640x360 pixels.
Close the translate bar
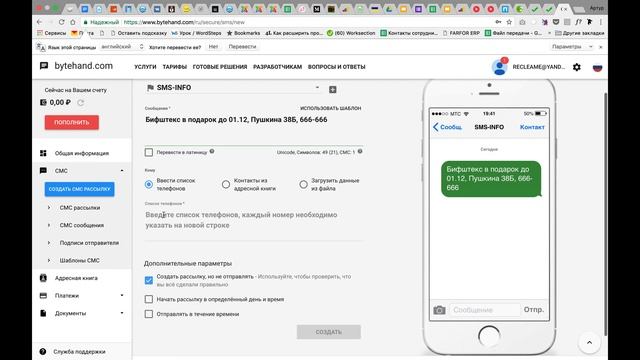(601, 47)
